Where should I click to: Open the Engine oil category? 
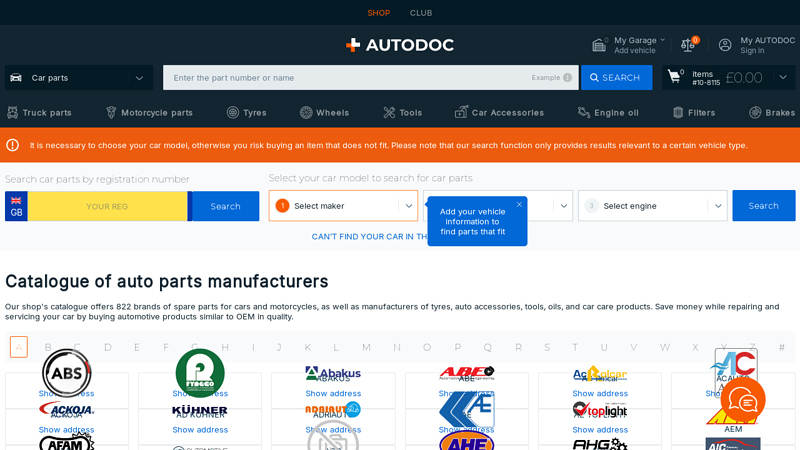(x=608, y=113)
